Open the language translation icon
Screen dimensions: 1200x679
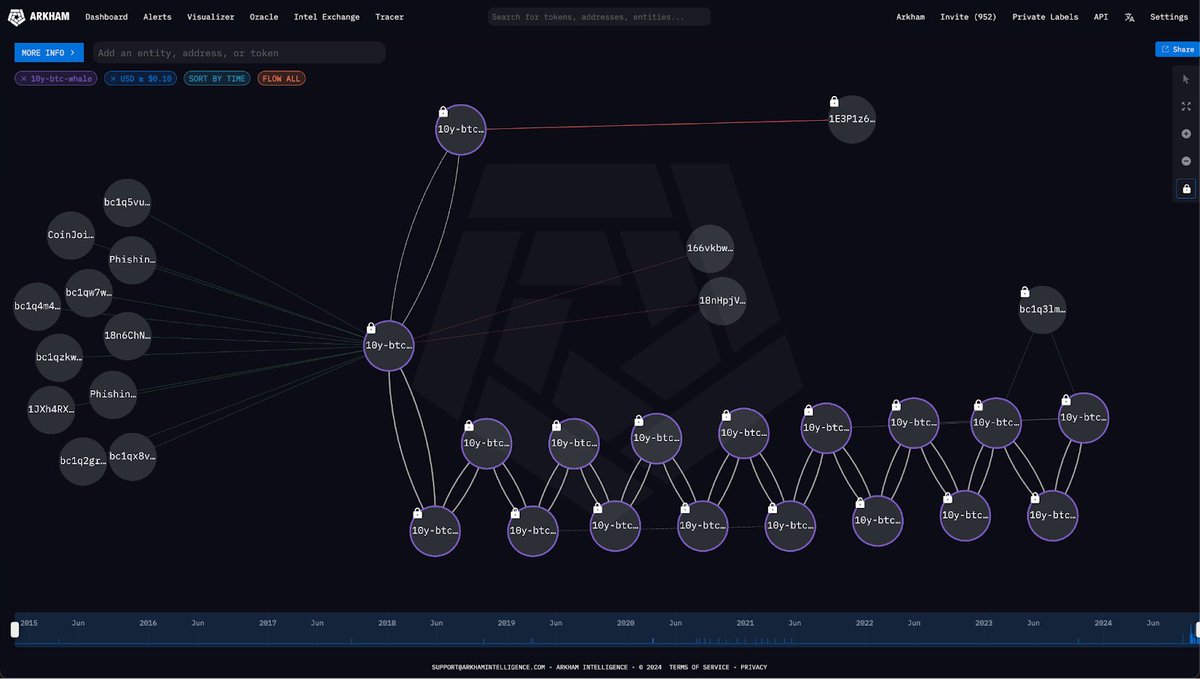pyautogui.click(x=1129, y=17)
